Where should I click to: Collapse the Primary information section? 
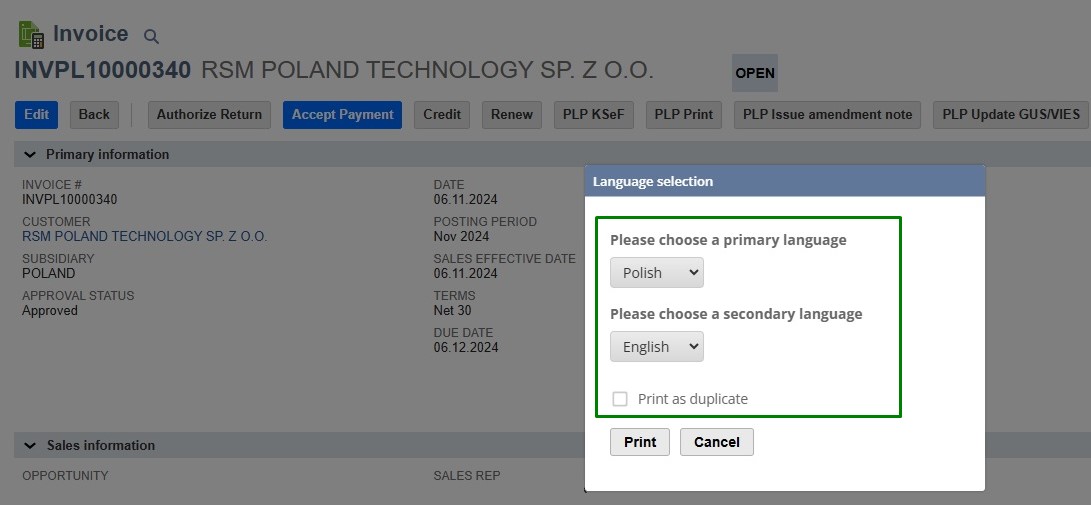pos(29,155)
